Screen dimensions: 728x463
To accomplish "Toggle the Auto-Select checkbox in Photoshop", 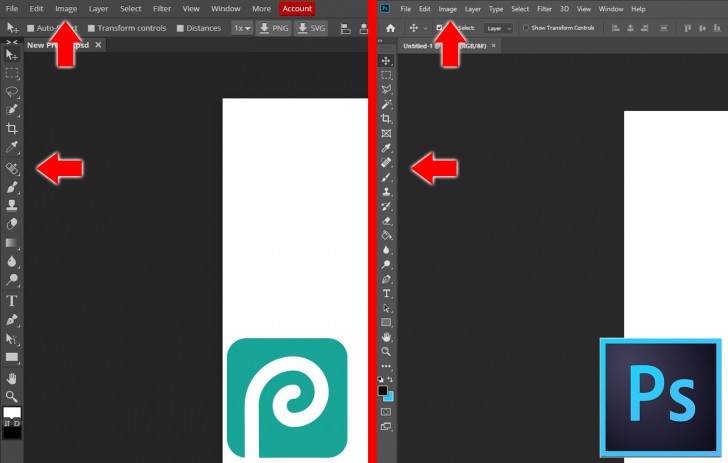I will coord(439,28).
